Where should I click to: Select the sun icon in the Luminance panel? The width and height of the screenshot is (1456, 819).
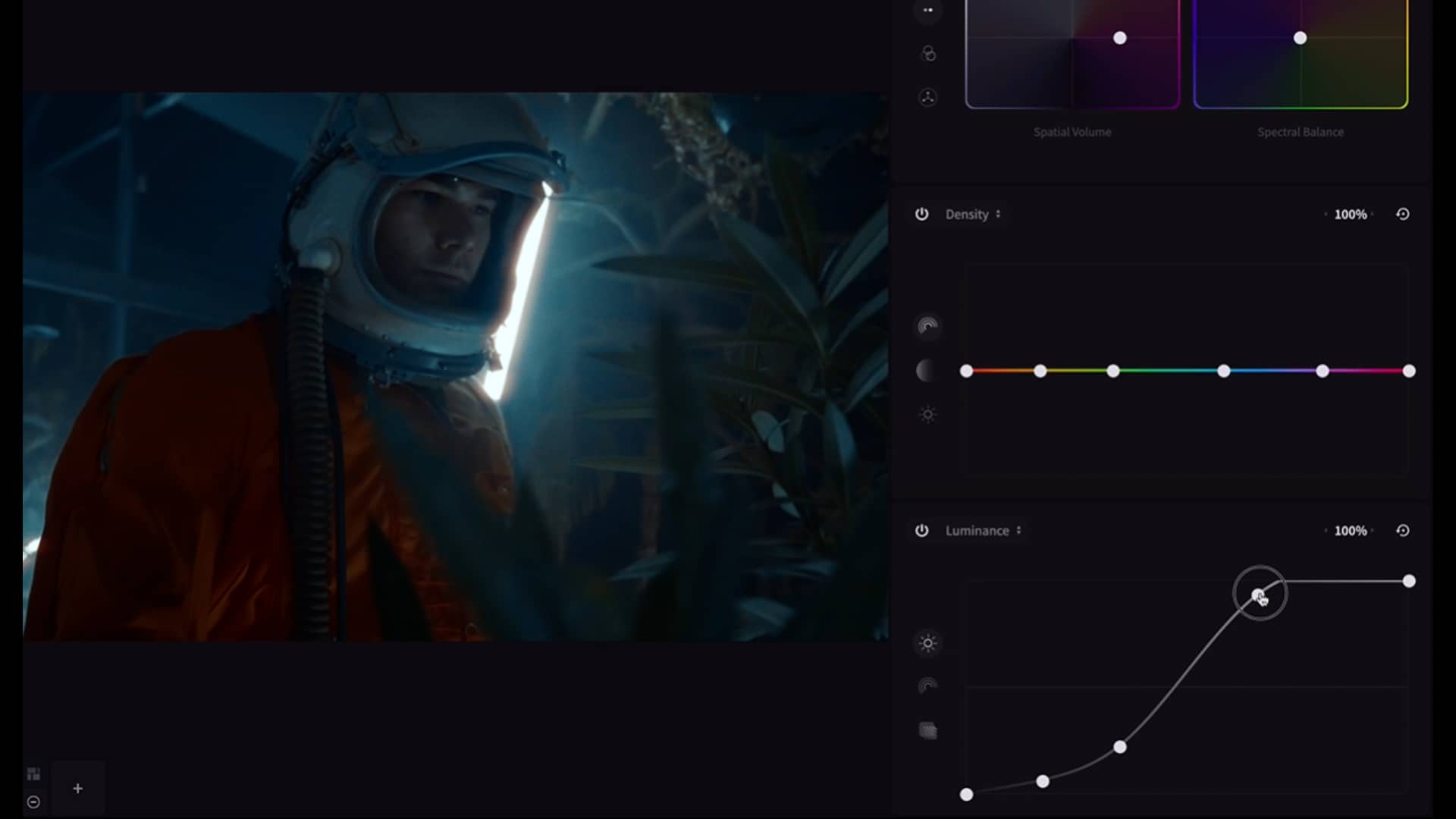pos(928,642)
